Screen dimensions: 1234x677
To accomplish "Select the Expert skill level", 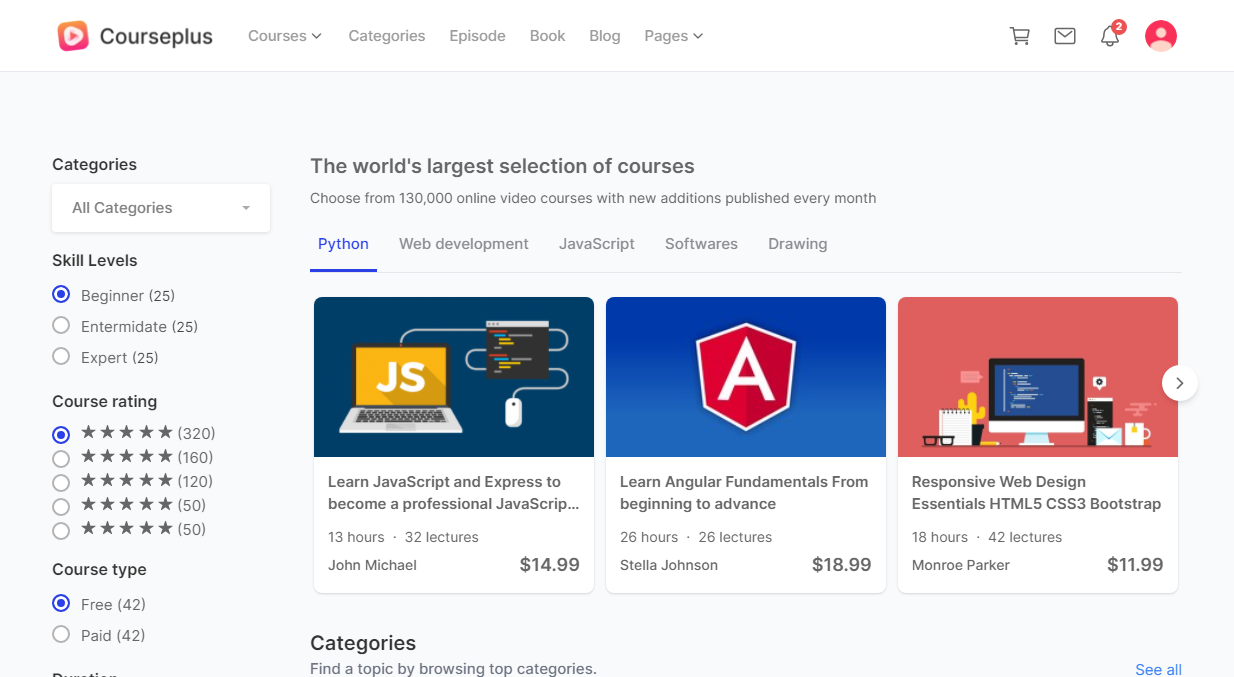I will [61, 357].
